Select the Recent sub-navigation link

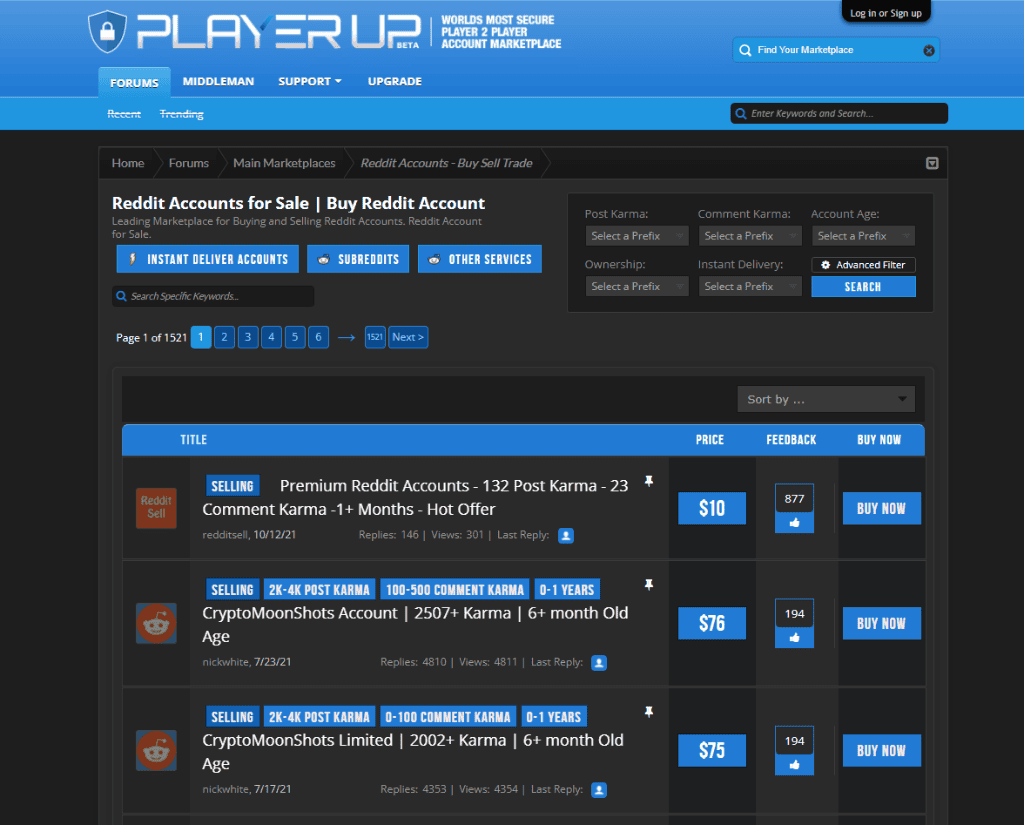point(124,114)
